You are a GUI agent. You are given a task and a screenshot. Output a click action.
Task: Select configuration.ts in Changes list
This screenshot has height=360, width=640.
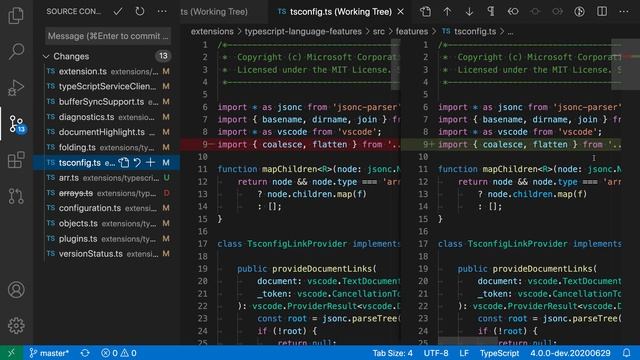[107, 208]
